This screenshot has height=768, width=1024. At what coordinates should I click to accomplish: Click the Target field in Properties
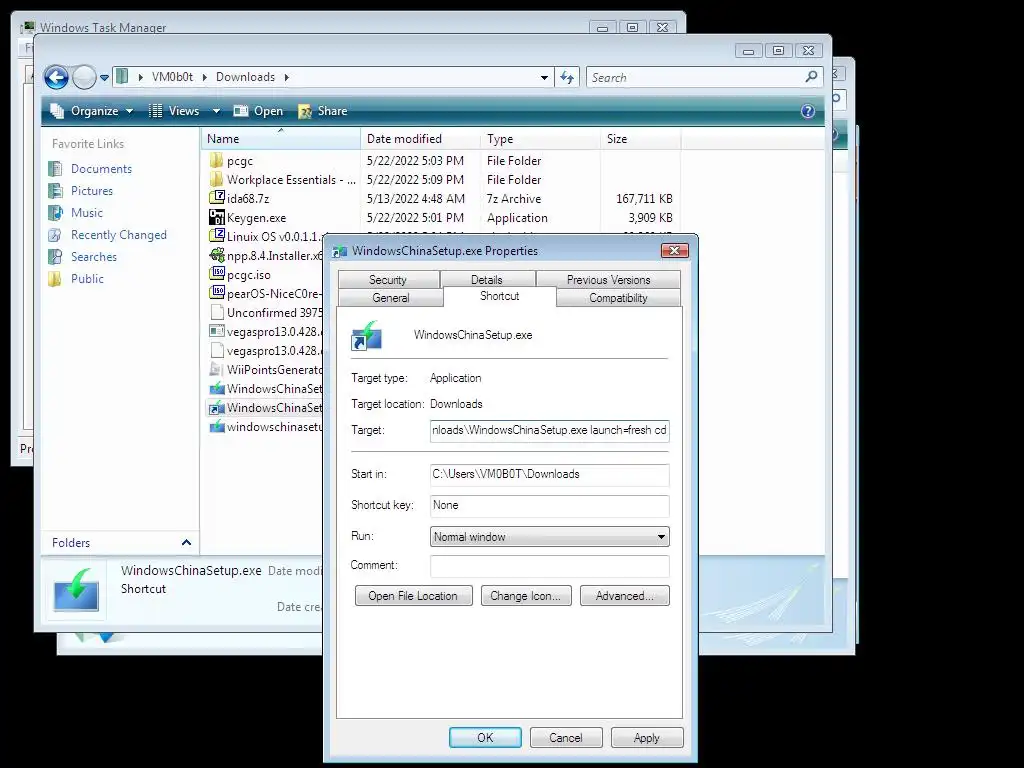point(549,430)
